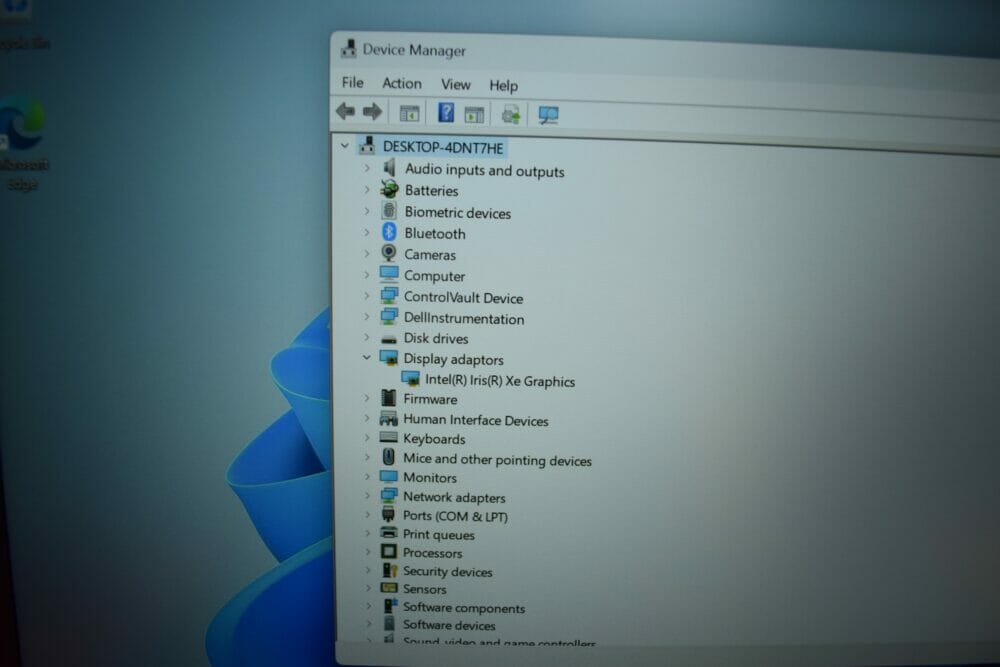Select the Human Interface Devices label
The width and height of the screenshot is (1000, 667).
point(476,420)
